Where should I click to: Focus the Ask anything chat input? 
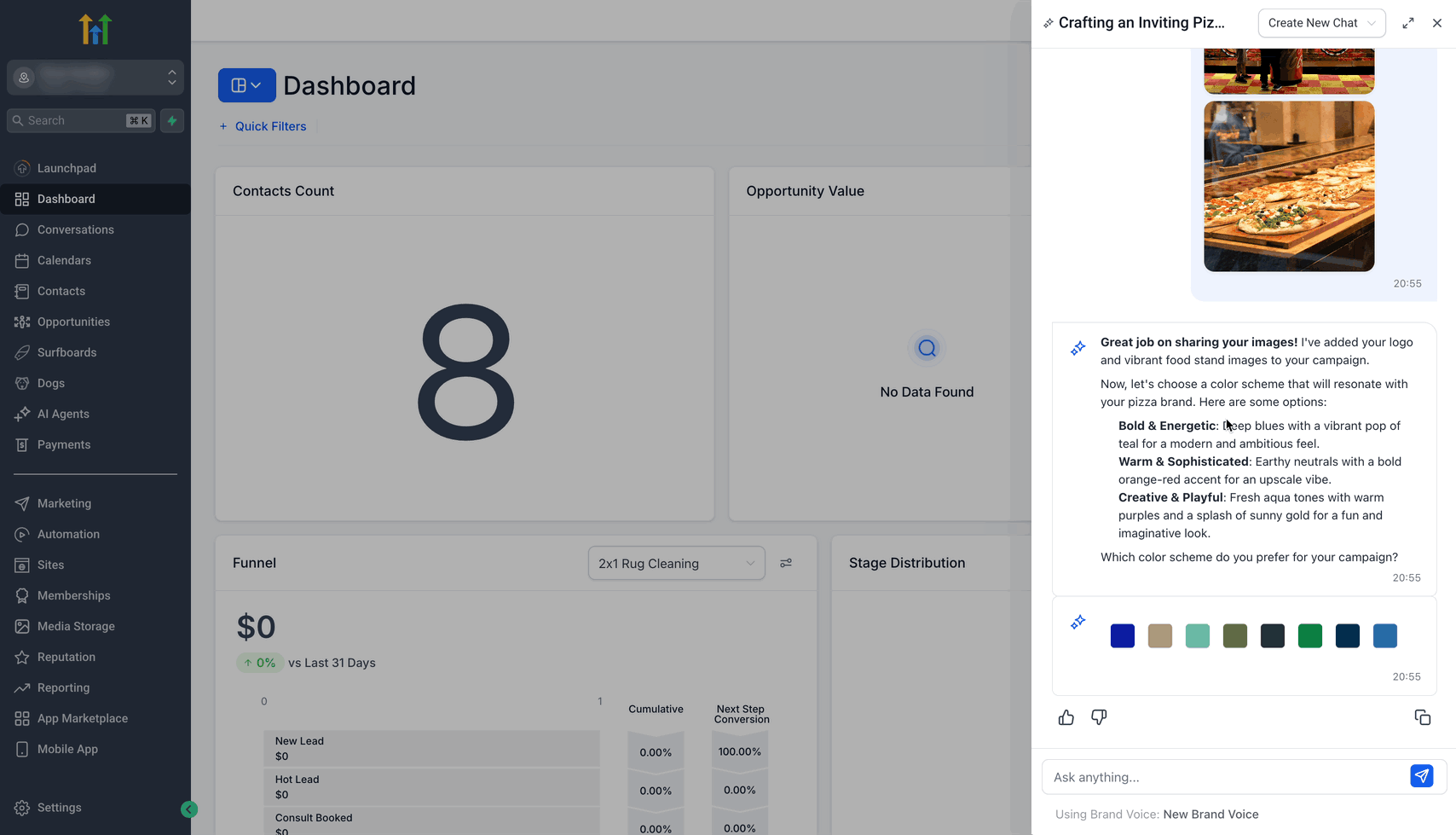pyautogui.click(x=1226, y=777)
